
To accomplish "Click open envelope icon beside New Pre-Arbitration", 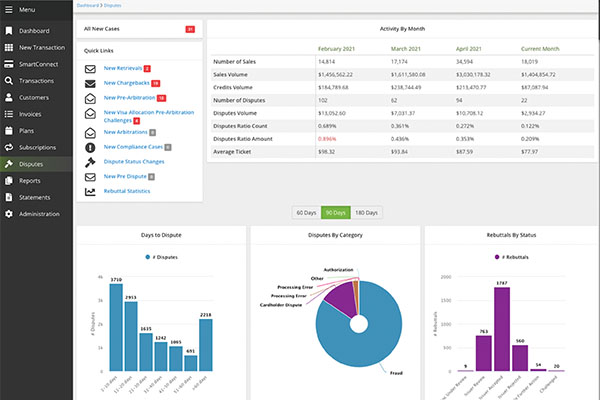I will (90, 98).
